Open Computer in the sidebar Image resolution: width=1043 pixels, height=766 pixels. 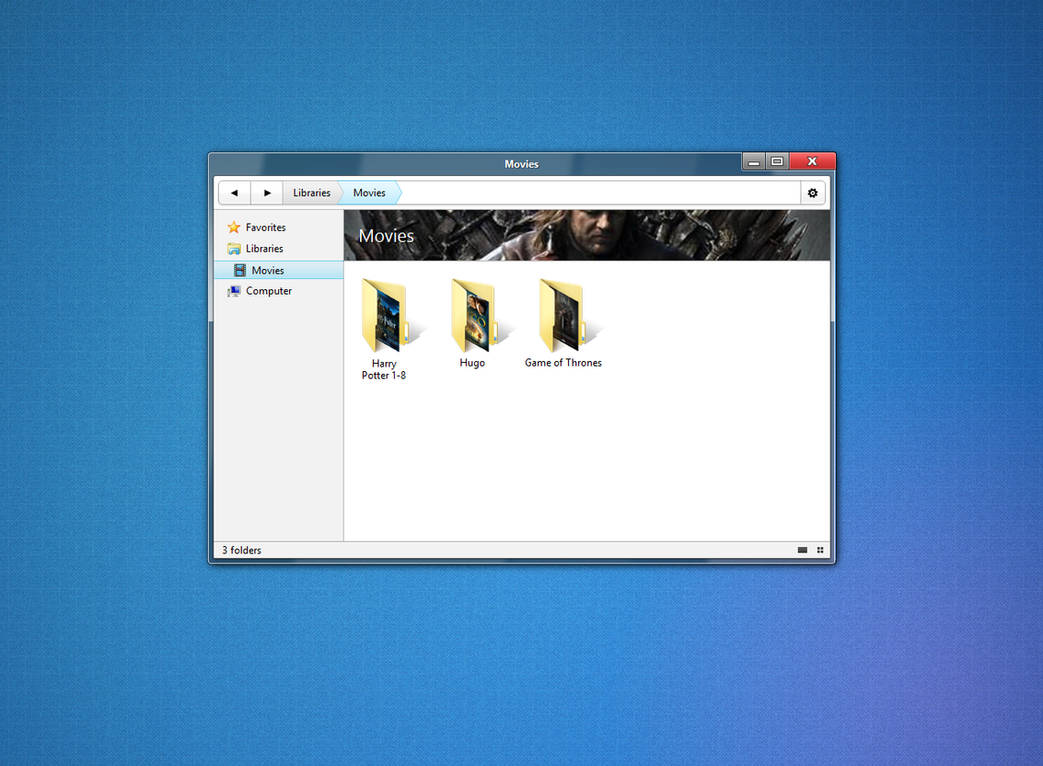point(269,291)
